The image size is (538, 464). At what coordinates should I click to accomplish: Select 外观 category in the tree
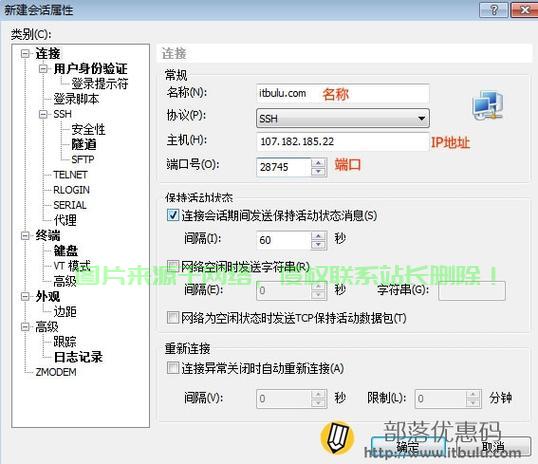(48, 296)
